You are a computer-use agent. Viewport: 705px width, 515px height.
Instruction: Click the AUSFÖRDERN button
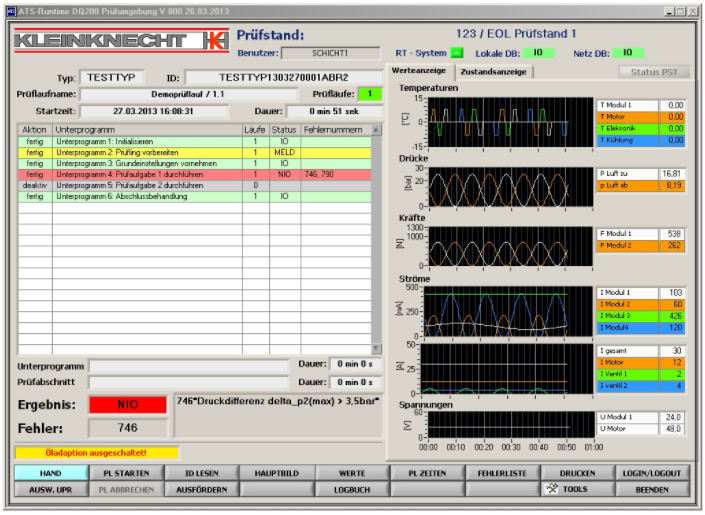(x=201, y=489)
